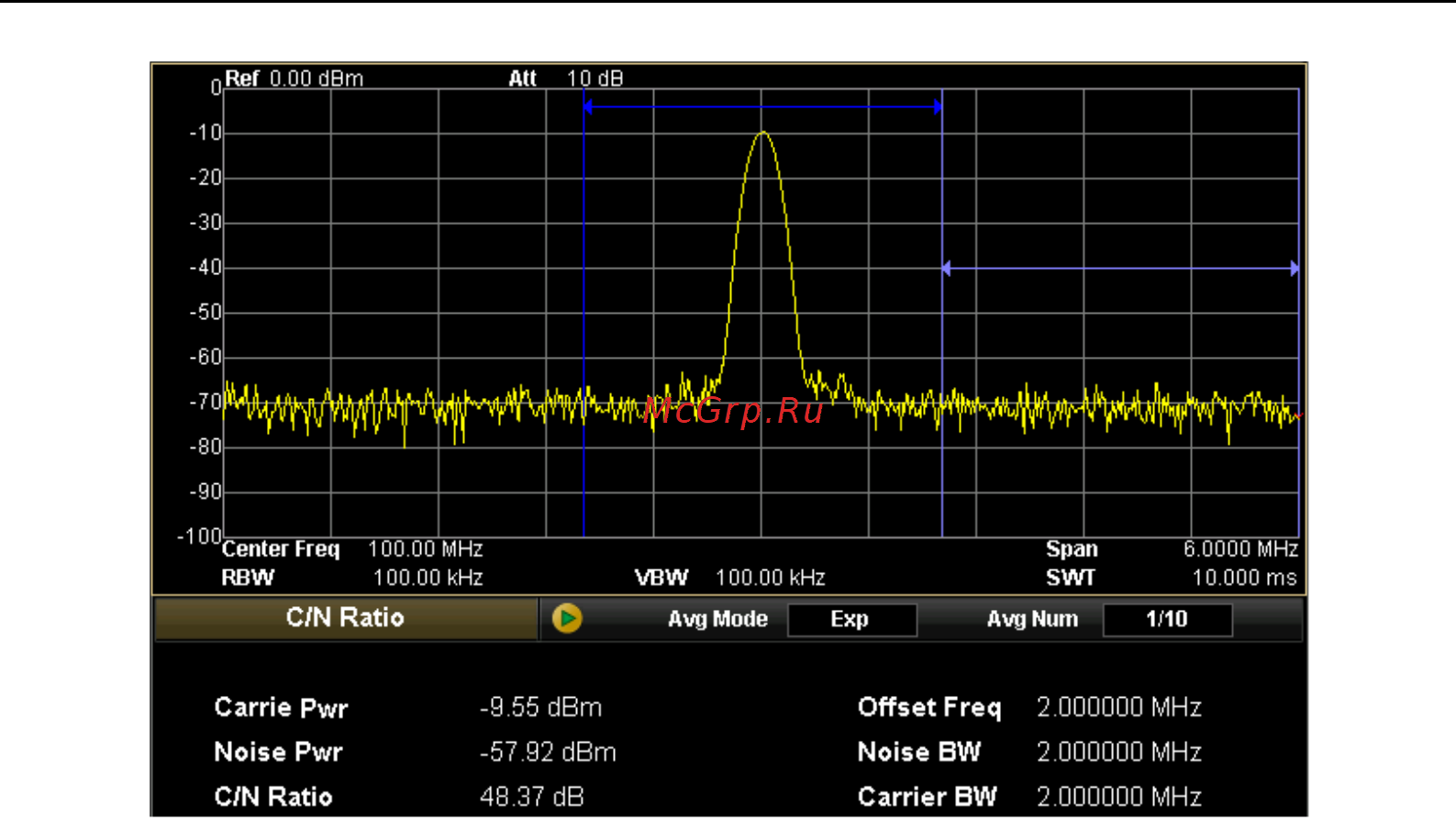This screenshot has height=819, width=1456.
Task: Click the green play icon beside Avg Mode
Action: (x=567, y=618)
